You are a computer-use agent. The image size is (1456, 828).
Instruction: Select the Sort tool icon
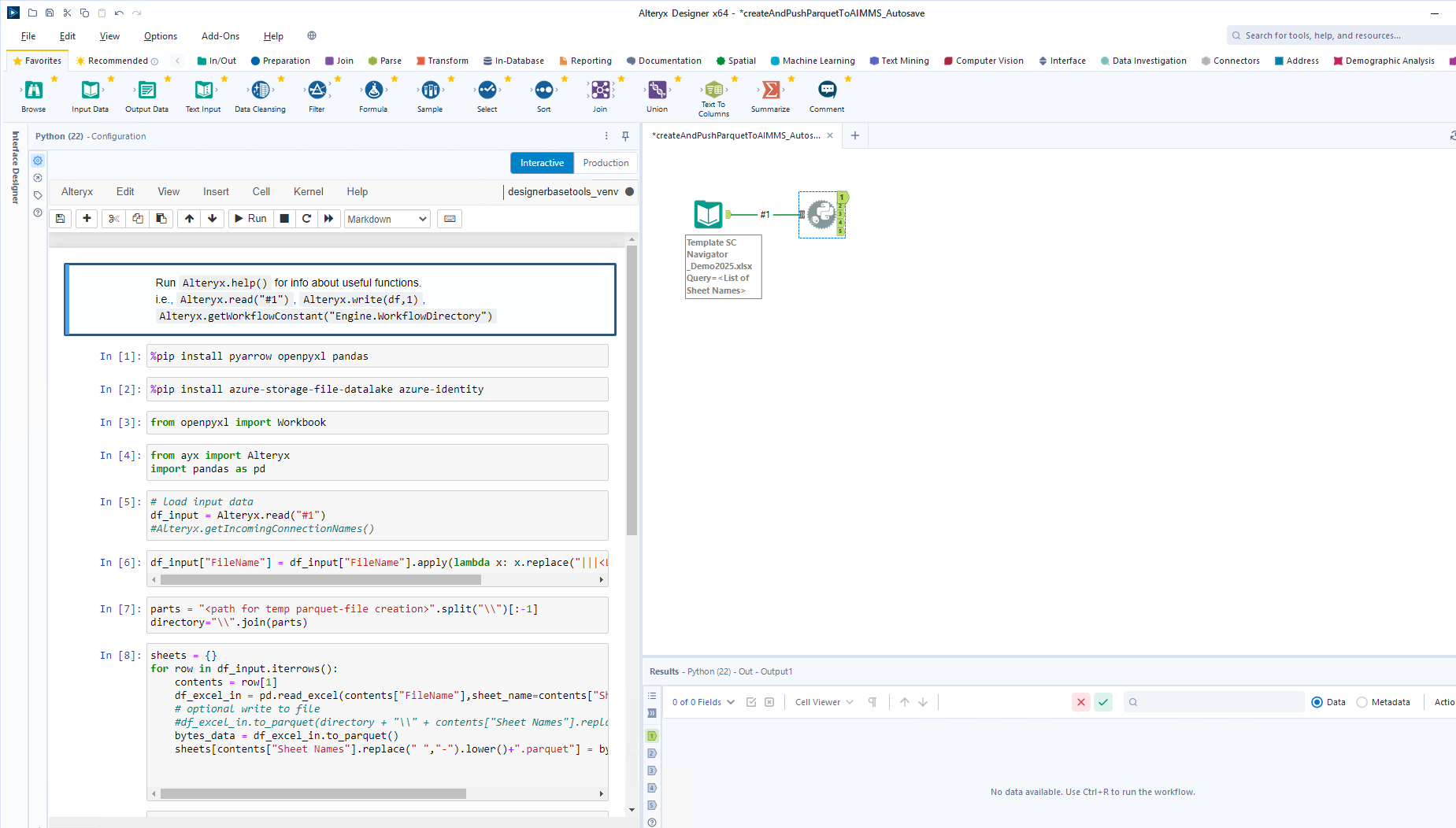pos(544,90)
